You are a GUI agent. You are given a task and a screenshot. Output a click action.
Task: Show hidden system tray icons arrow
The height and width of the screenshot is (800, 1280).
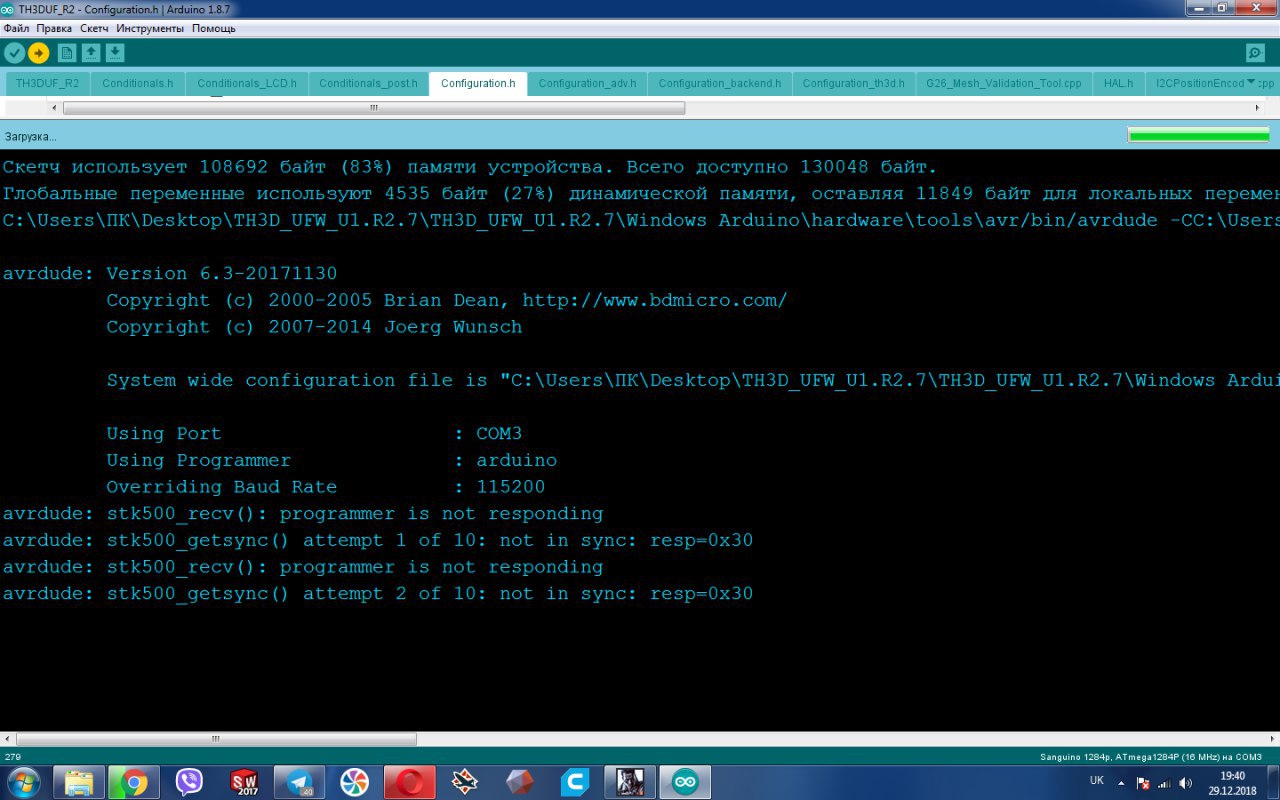point(1121,783)
